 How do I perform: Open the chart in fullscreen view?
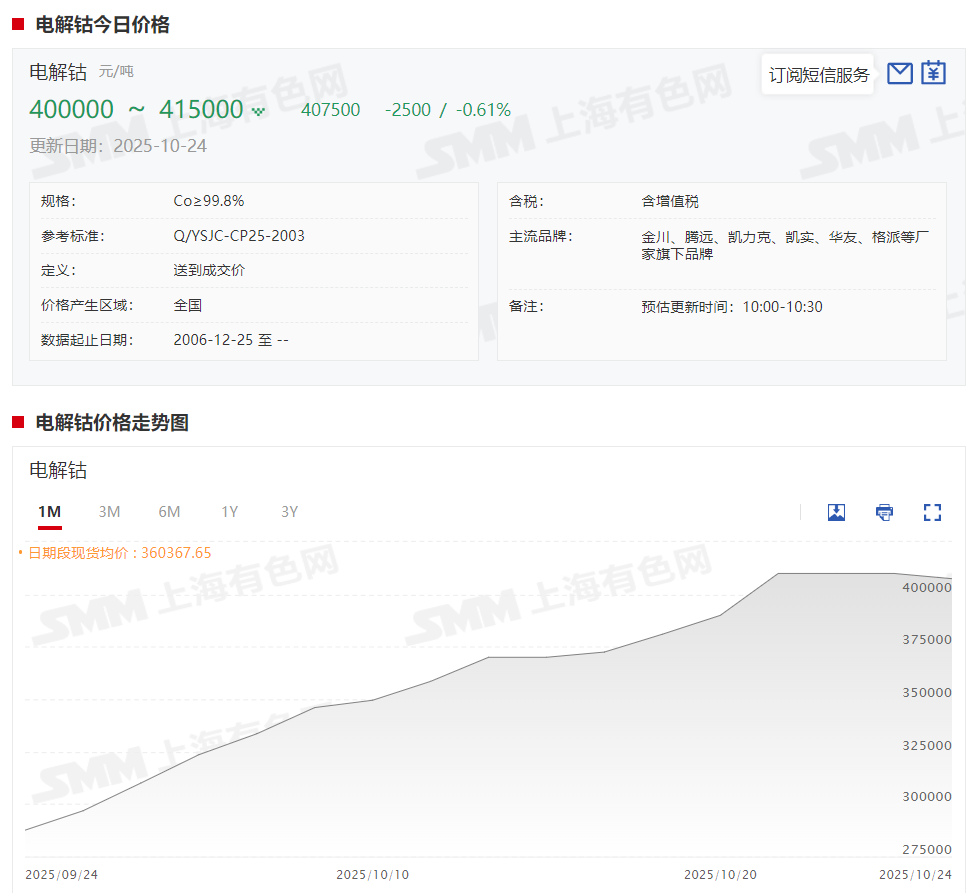point(932,512)
